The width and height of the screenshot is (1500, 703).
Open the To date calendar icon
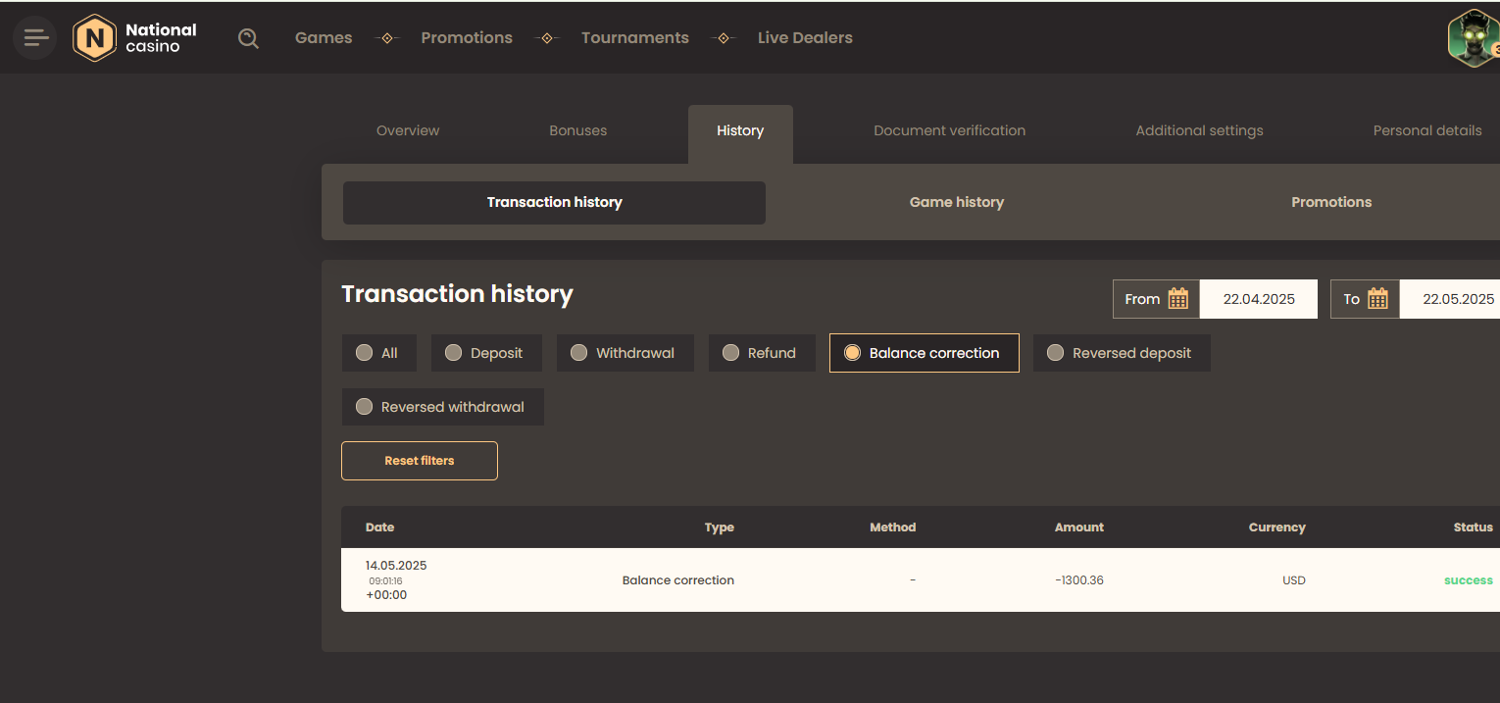tap(1377, 299)
